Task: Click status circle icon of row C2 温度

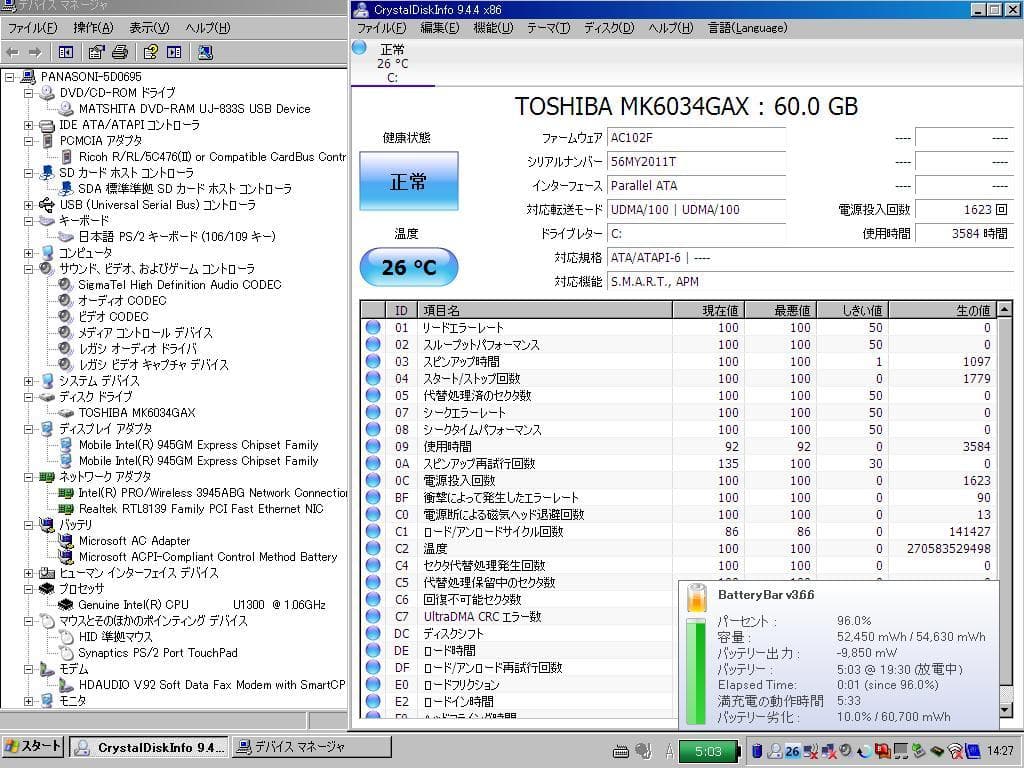Action: coord(373,548)
